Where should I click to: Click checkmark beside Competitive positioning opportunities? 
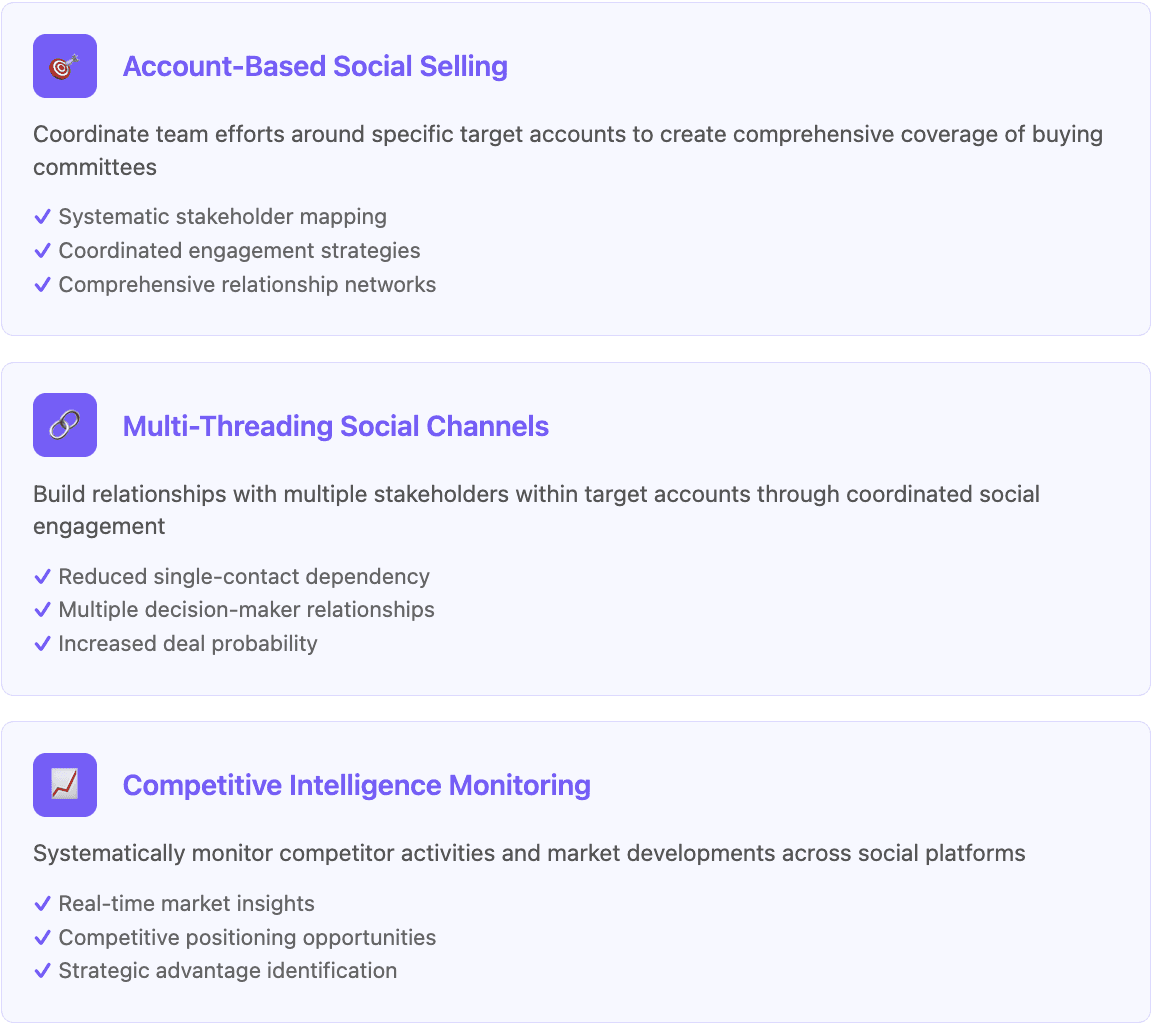click(x=43, y=937)
